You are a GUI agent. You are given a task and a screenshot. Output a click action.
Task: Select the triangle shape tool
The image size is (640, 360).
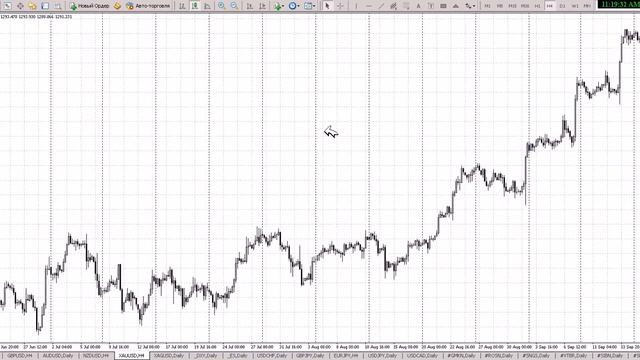click(x=456, y=6)
